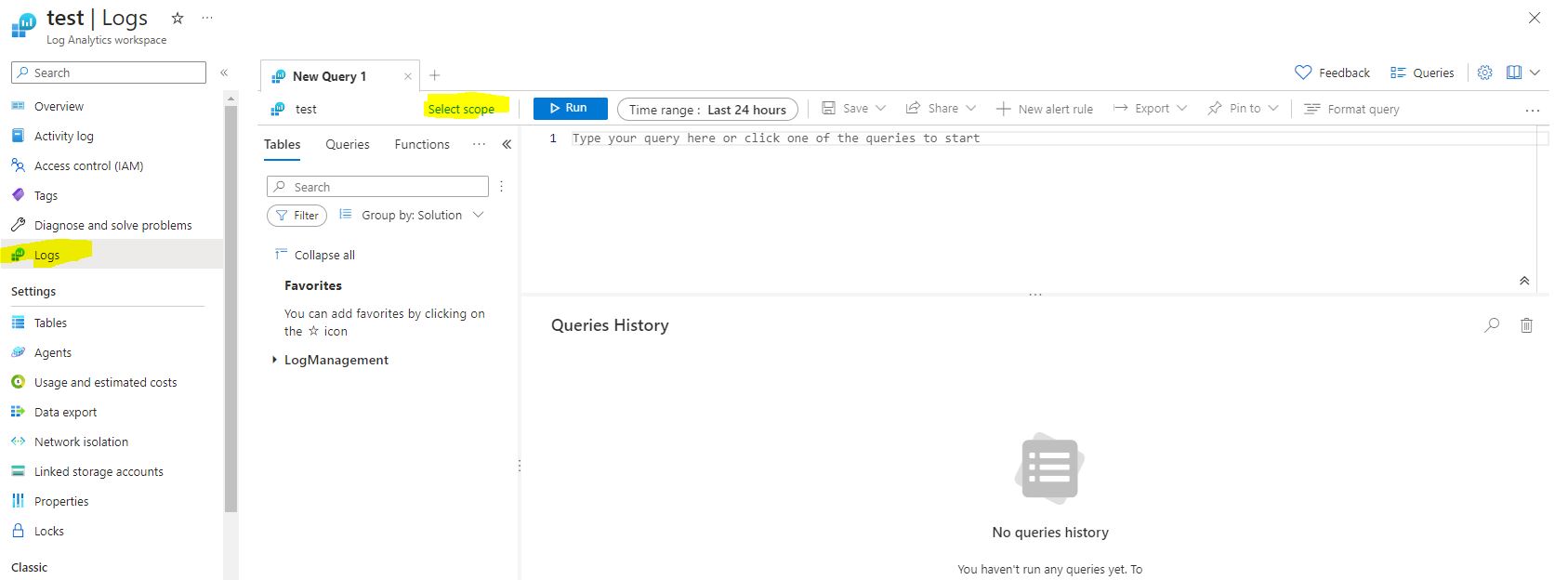Image resolution: width=1568 pixels, height=580 pixels.
Task: Search the Queries History
Action: click(x=1492, y=325)
